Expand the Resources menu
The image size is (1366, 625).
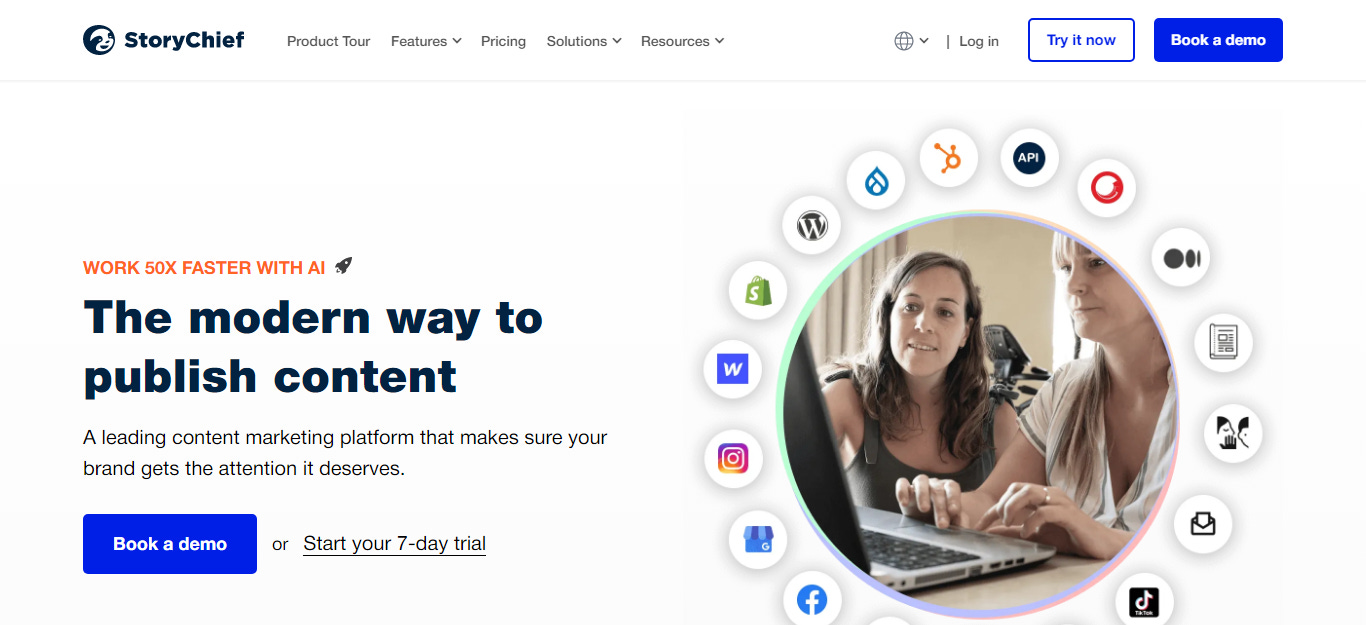tap(682, 41)
